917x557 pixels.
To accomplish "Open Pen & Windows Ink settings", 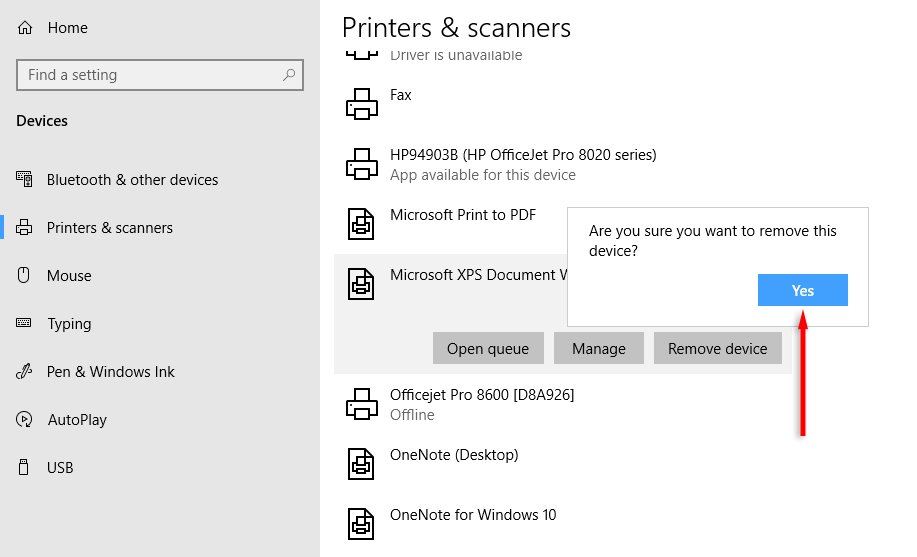I will [110, 372].
